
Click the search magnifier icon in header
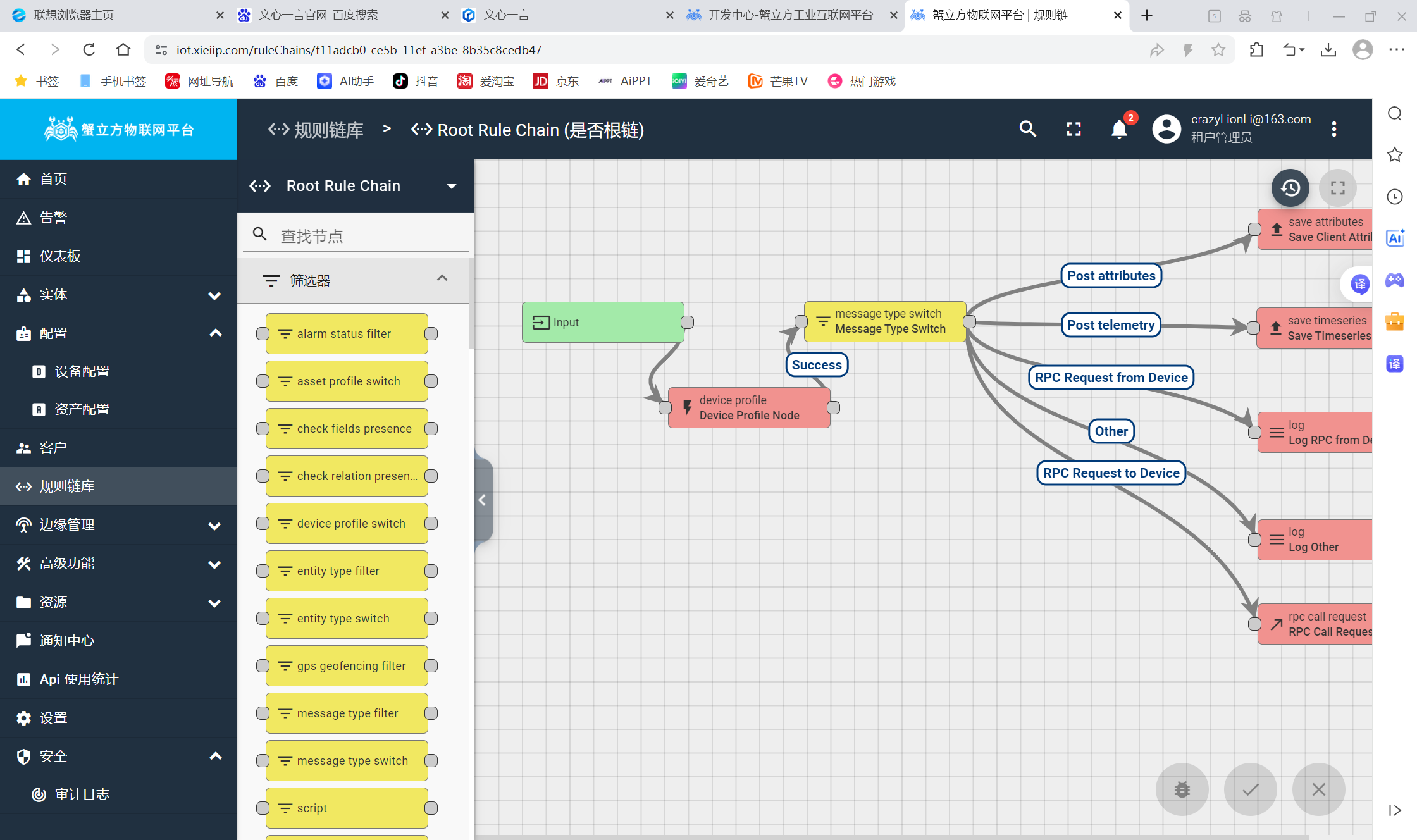[1028, 129]
